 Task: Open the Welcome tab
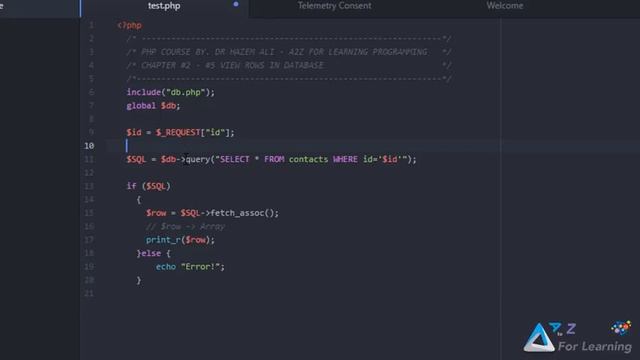(x=504, y=6)
